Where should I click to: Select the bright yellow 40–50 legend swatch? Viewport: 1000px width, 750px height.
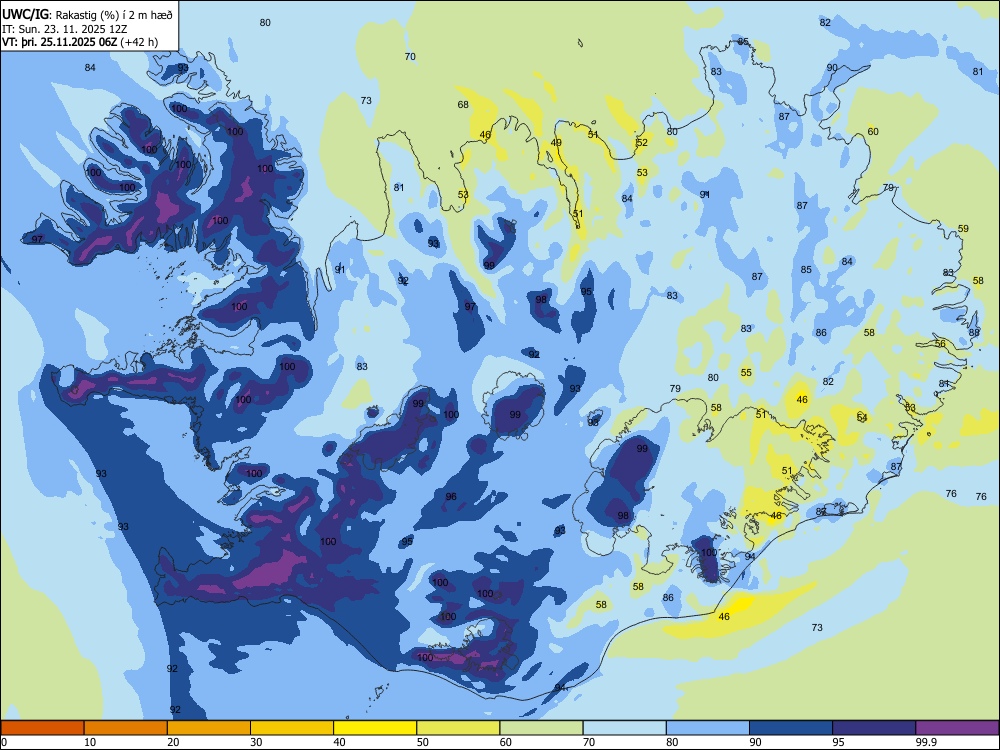(375, 728)
